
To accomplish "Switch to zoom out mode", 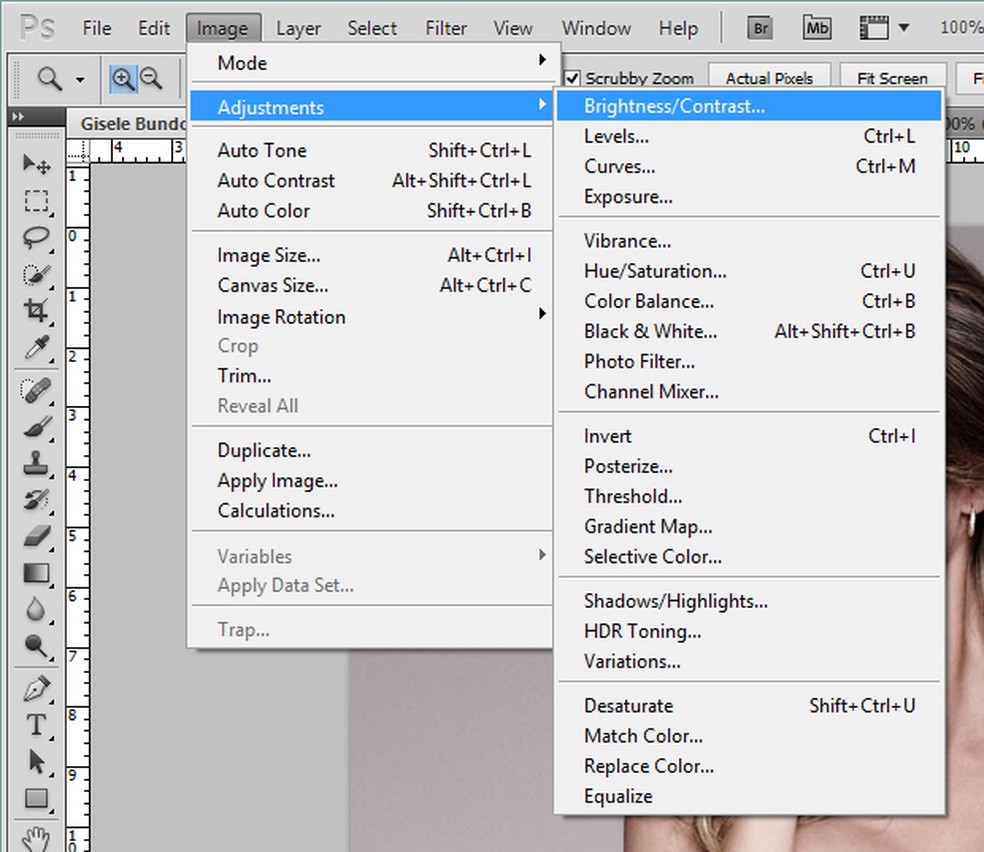I will 150,78.
